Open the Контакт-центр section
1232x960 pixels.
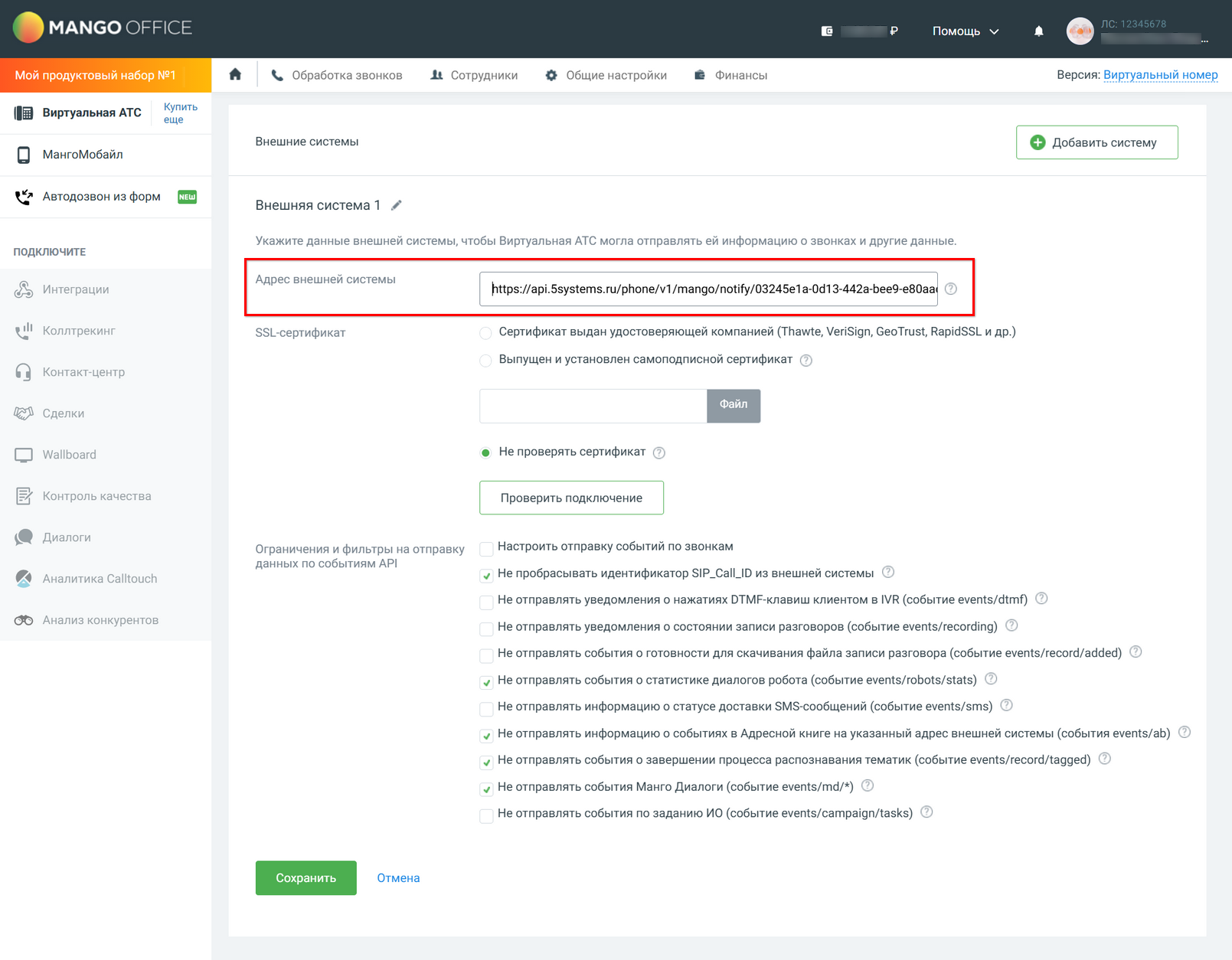(x=82, y=371)
